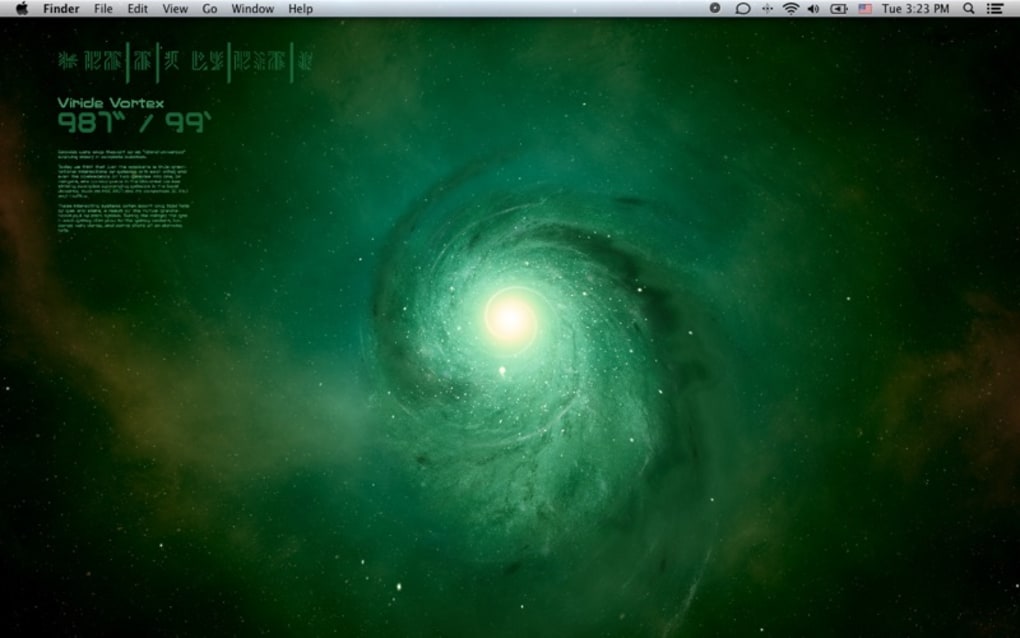
Task: Click the bright galaxy core on the wallpaper
Action: [510, 318]
